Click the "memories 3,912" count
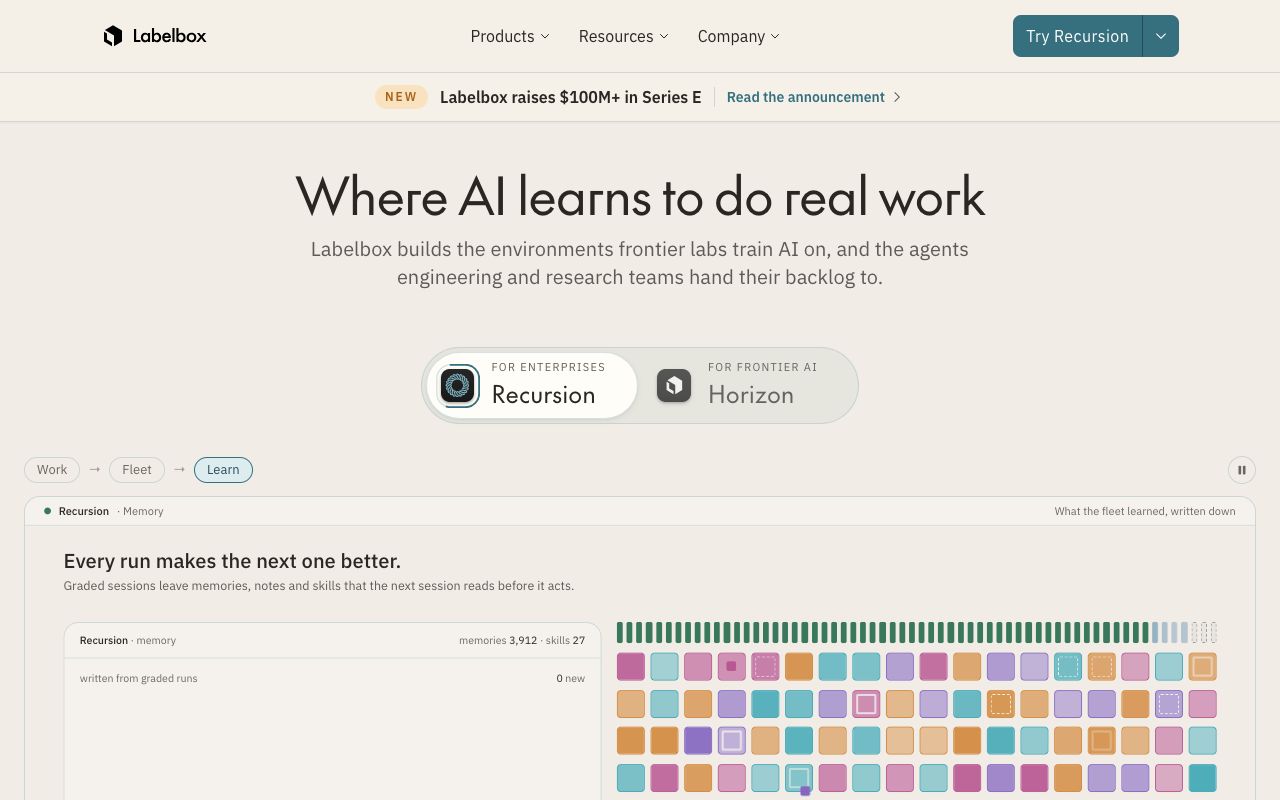 tap(498, 640)
